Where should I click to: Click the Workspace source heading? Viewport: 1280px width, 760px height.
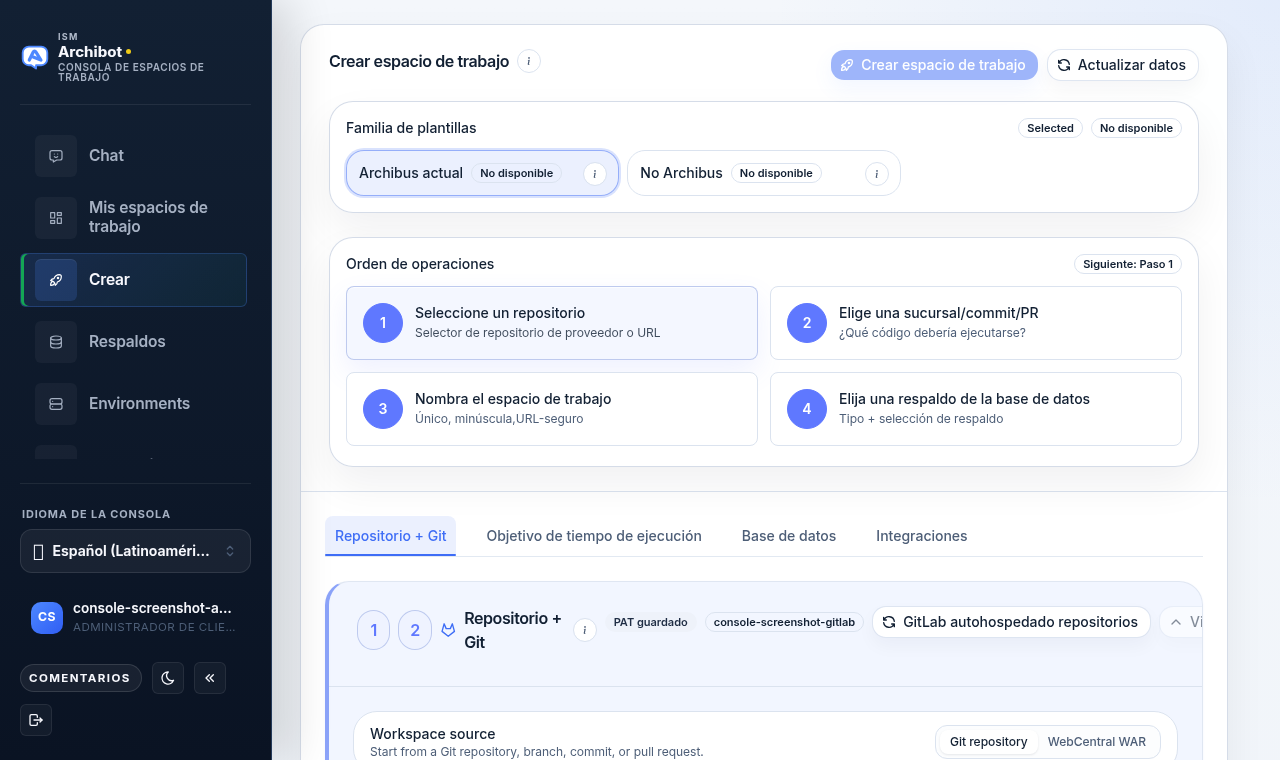(432, 734)
